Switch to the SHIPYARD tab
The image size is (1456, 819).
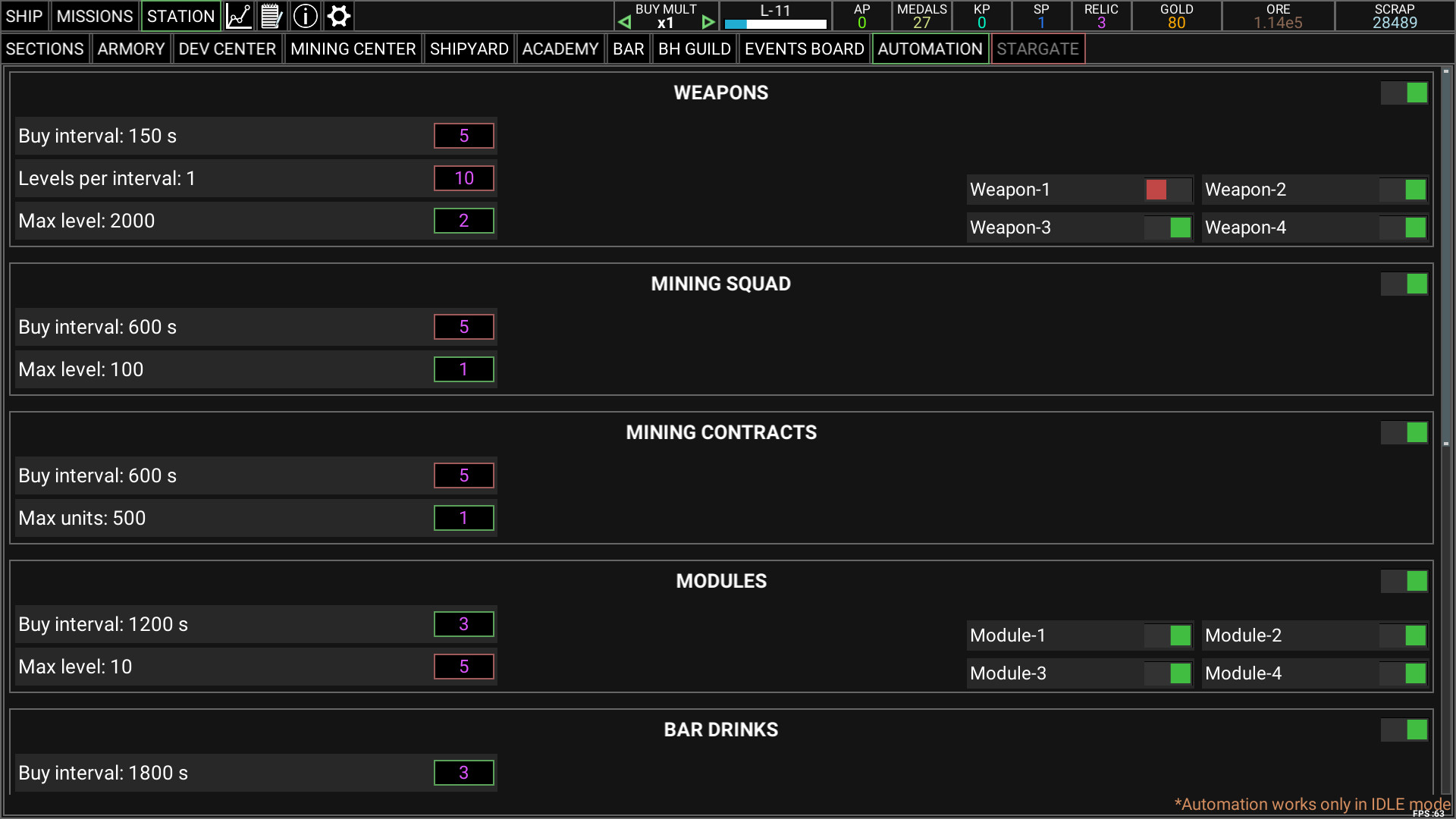point(469,49)
